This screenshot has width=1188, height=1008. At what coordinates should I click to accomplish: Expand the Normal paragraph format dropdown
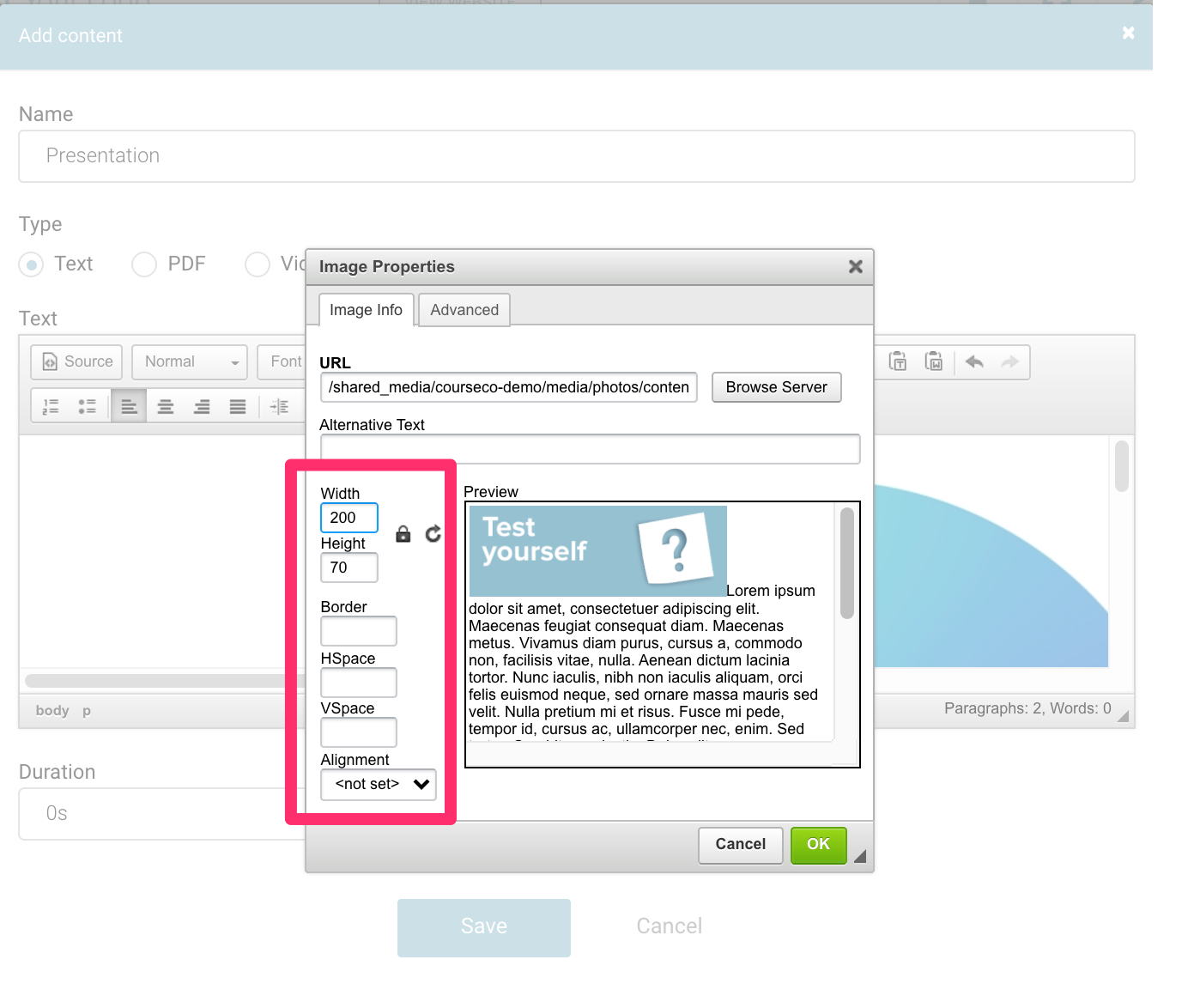190,361
